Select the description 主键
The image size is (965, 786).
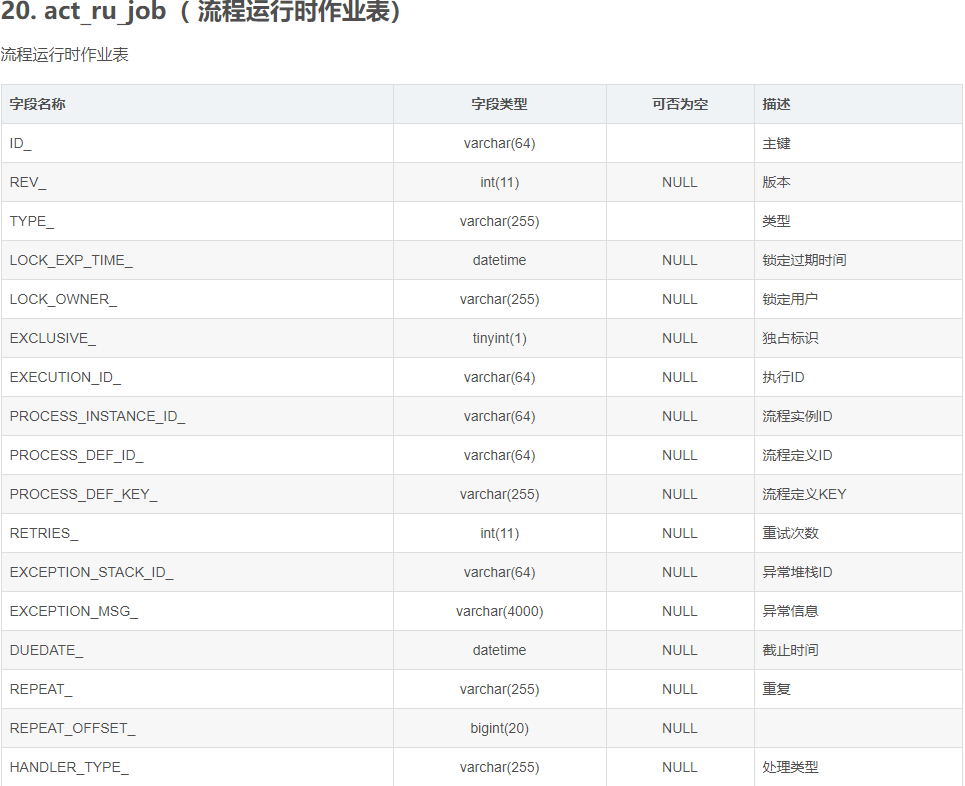776,143
